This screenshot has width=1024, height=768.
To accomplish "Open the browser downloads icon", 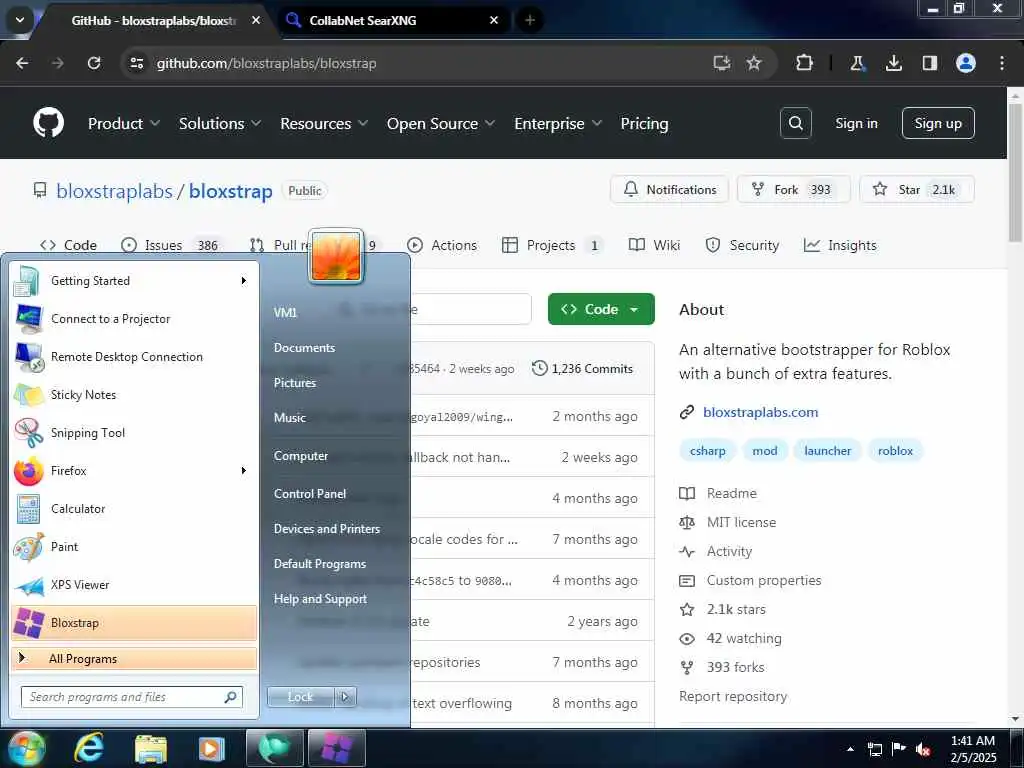I will pos(893,63).
